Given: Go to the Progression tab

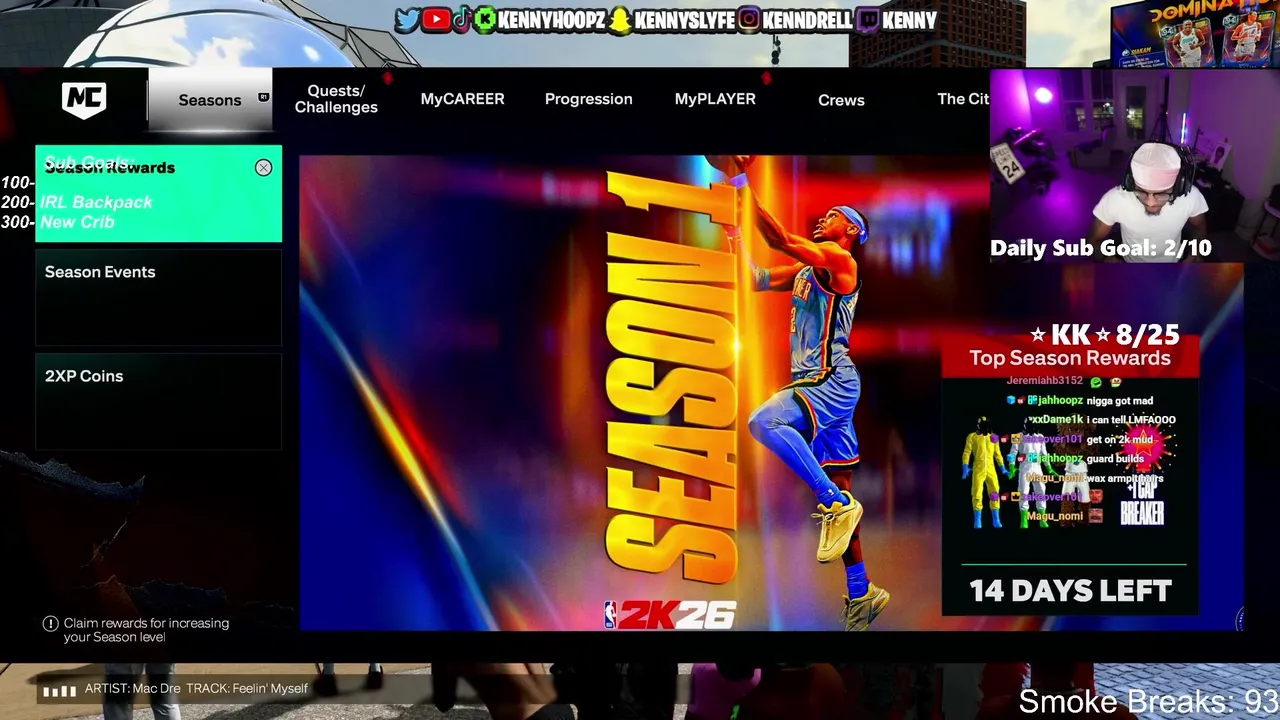Looking at the screenshot, I should pos(588,99).
